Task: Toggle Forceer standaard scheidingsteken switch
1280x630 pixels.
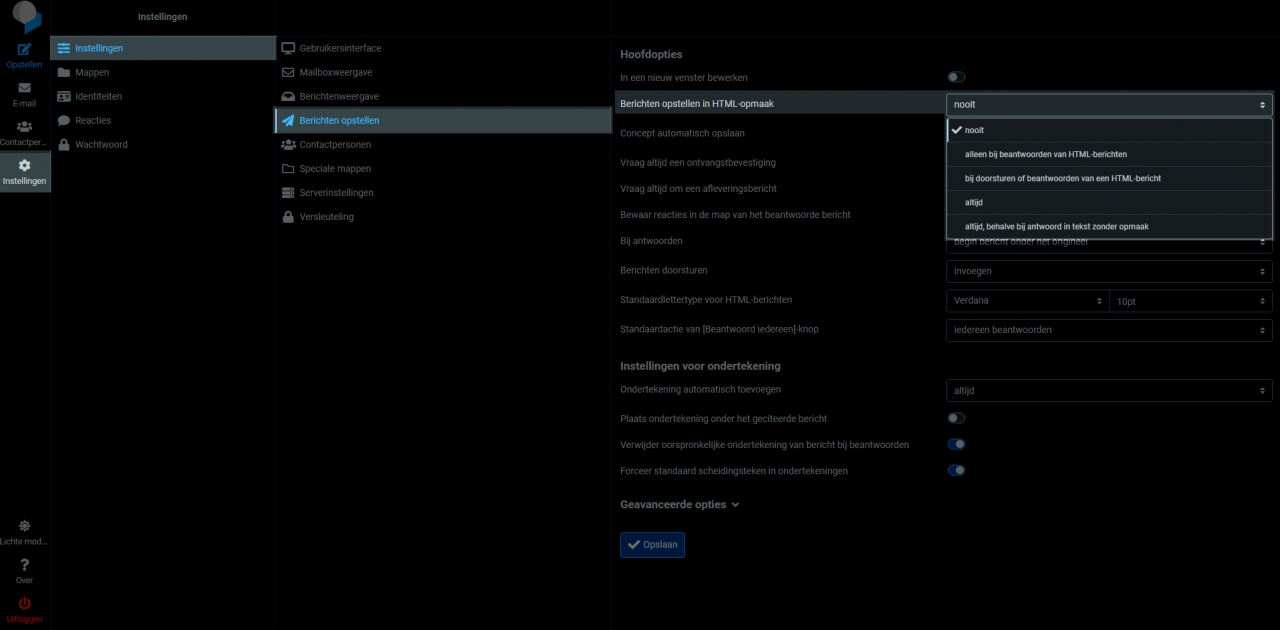Action: (x=956, y=470)
